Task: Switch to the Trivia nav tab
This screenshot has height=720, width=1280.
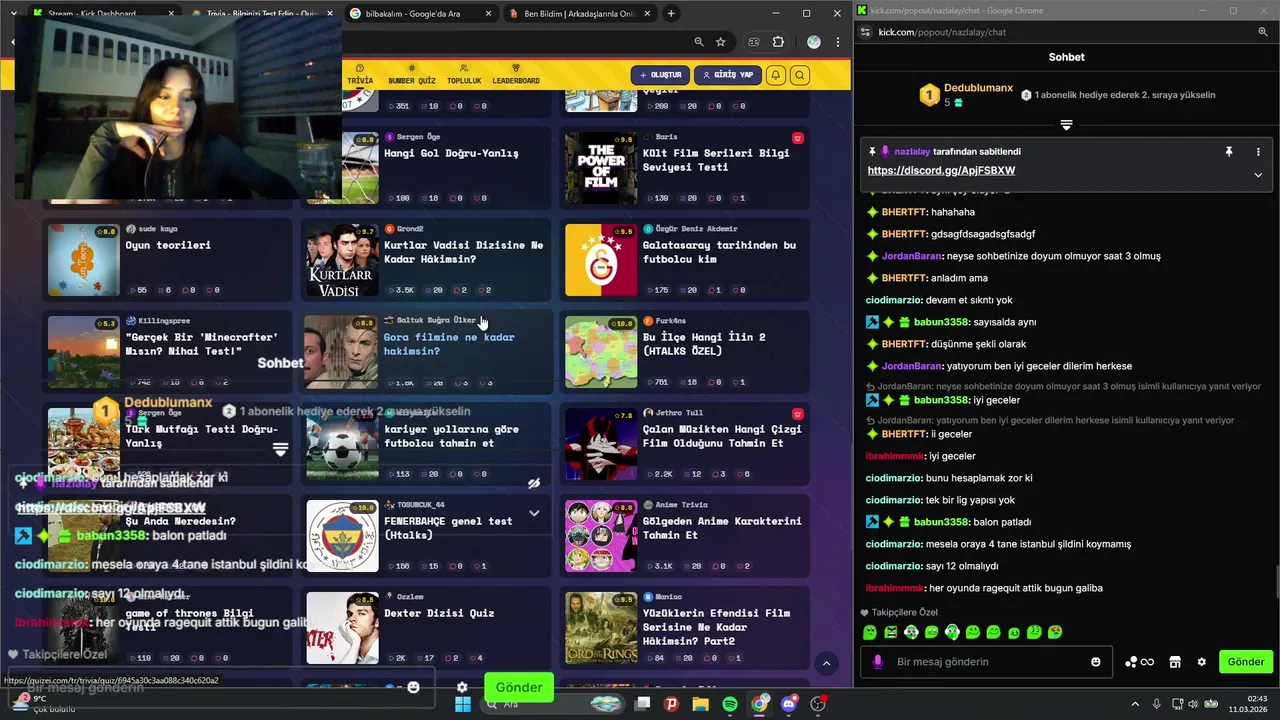Action: click(x=360, y=76)
